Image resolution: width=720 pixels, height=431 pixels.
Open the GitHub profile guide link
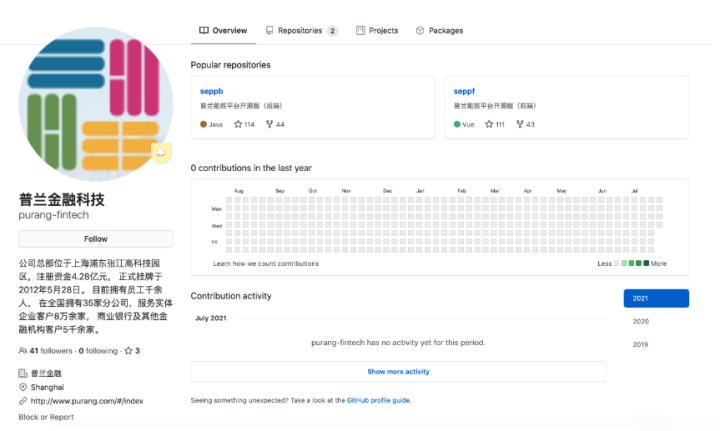pyautogui.click(x=378, y=400)
